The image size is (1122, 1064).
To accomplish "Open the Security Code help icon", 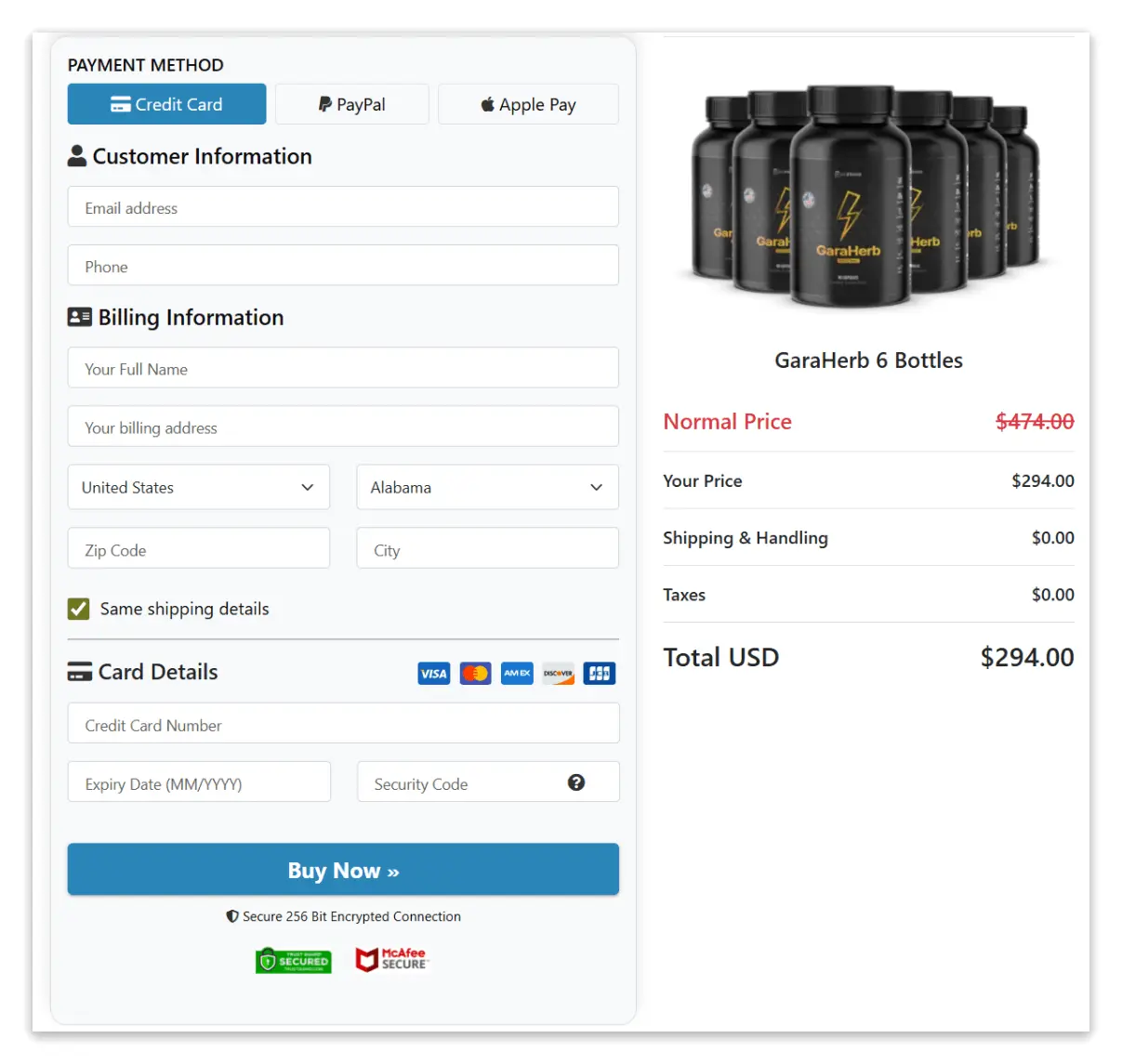I will pyautogui.click(x=576, y=782).
